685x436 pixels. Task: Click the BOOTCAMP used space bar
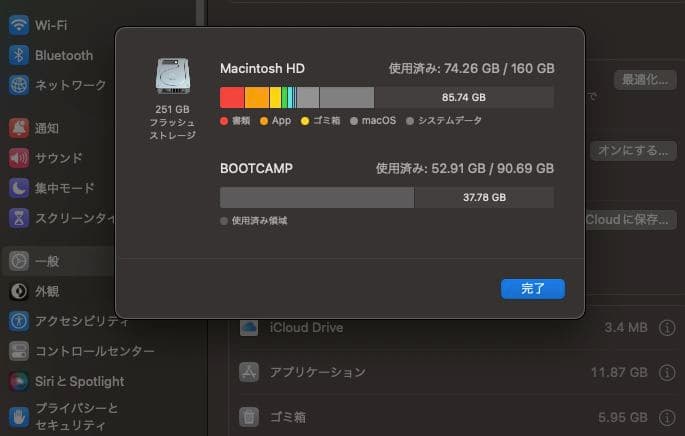317,197
